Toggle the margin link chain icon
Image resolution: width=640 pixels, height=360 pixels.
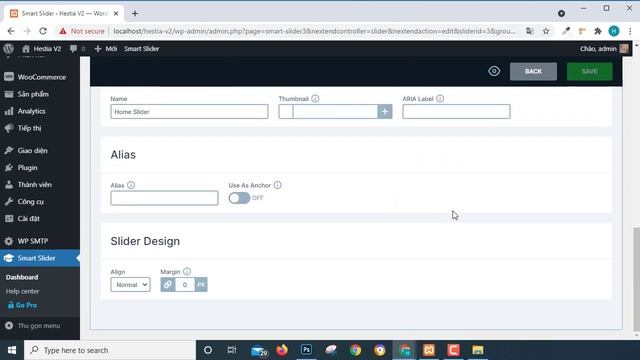pos(168,284)
